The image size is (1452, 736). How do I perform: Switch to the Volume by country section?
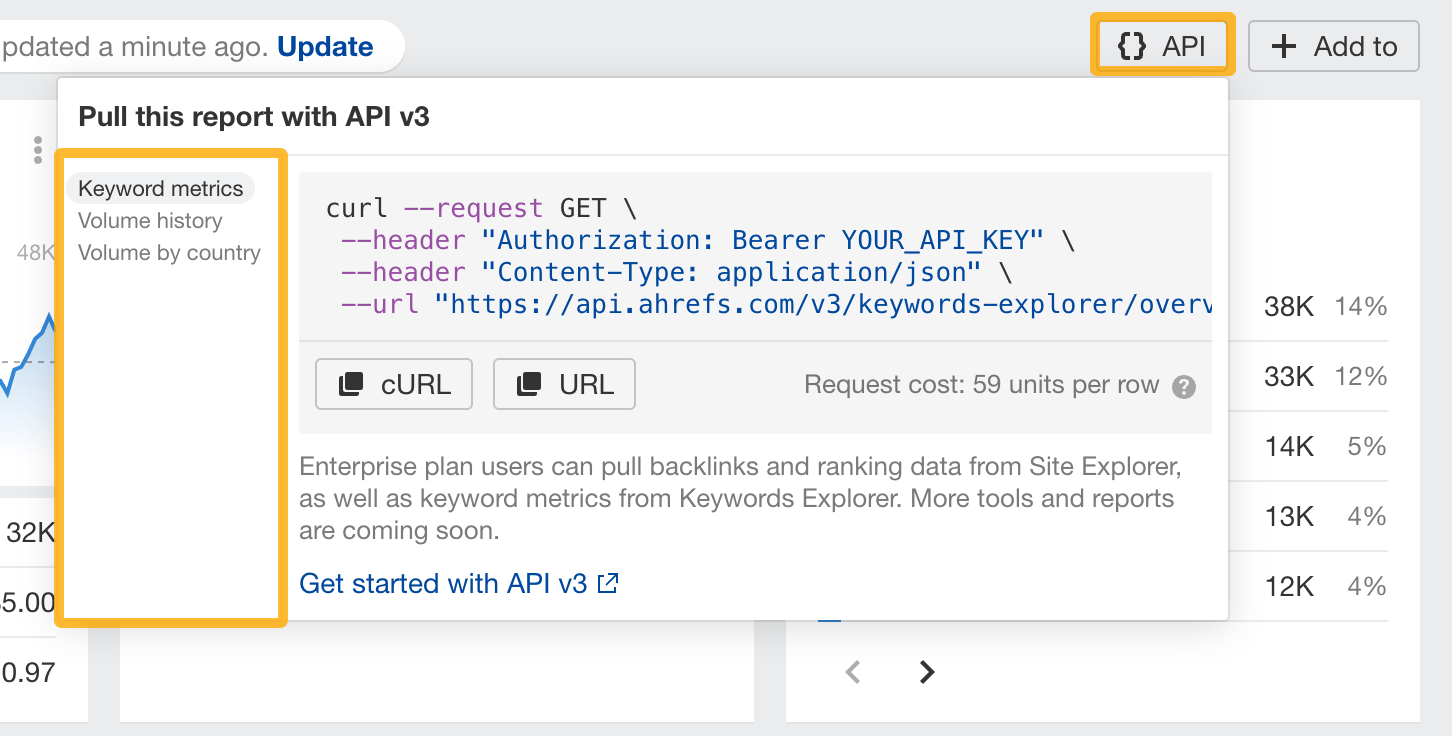pos(168,252)
